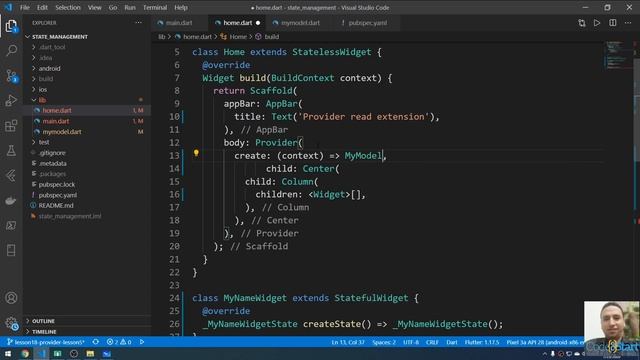The image size is (640, 360).
Task: Open pubspec.lock in the file tree
Action: click(56, 184)
